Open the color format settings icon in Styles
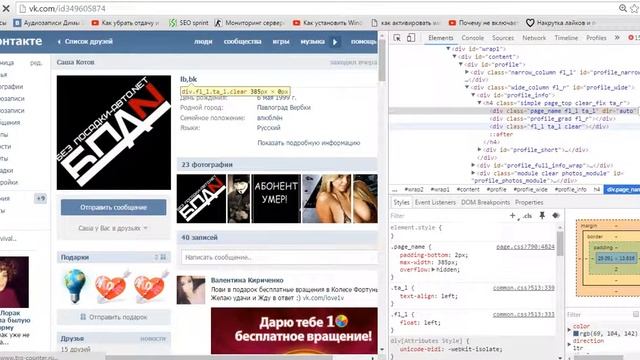Viewport: 640px width, 360px height. tap(556, 216)
